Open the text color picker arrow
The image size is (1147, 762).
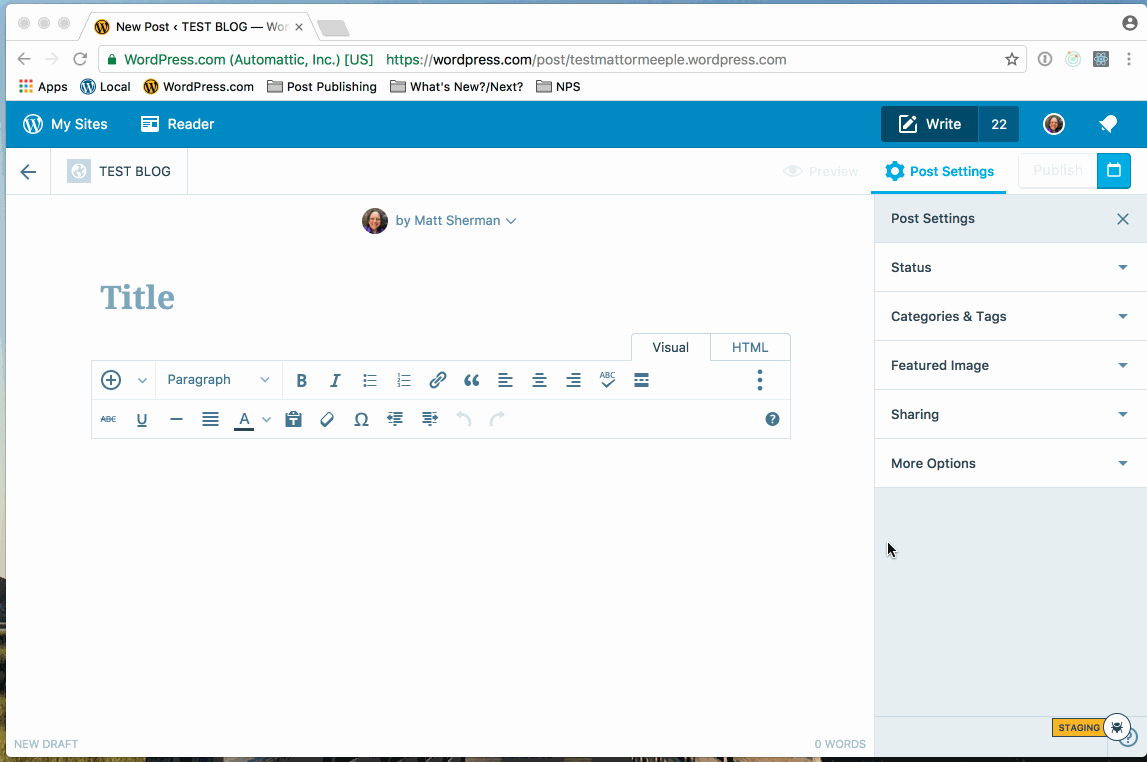(266, 420)
